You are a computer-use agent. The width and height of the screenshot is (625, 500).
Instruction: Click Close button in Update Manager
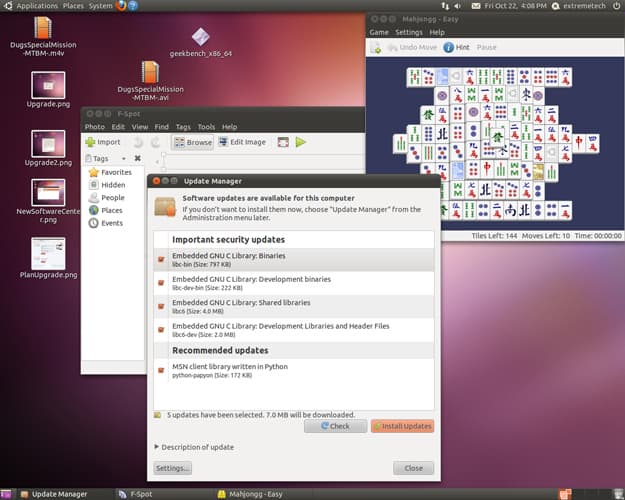413,468
